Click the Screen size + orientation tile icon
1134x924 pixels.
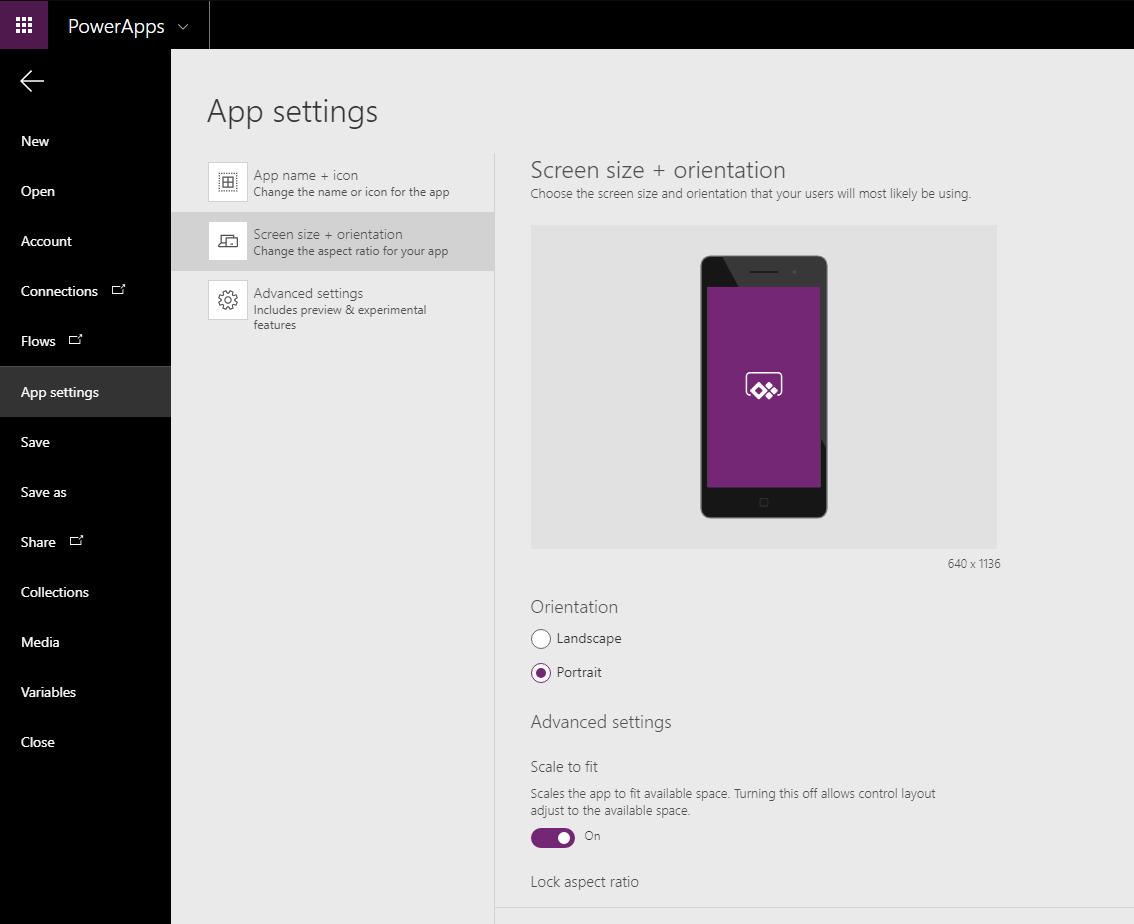(x=228, y=241)
